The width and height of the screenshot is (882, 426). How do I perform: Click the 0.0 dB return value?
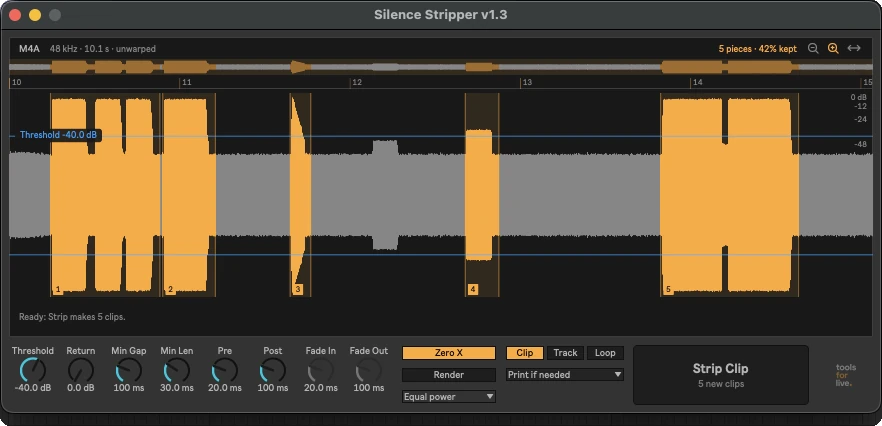tap(81, 388)
